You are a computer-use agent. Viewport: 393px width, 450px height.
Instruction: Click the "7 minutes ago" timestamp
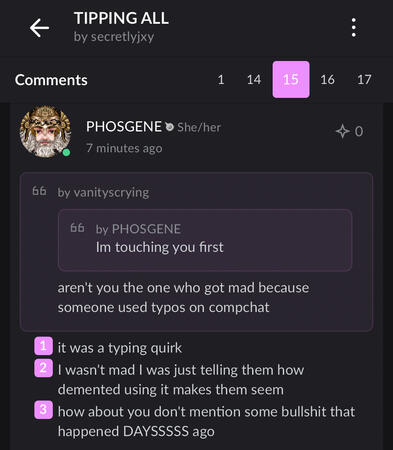124,148
